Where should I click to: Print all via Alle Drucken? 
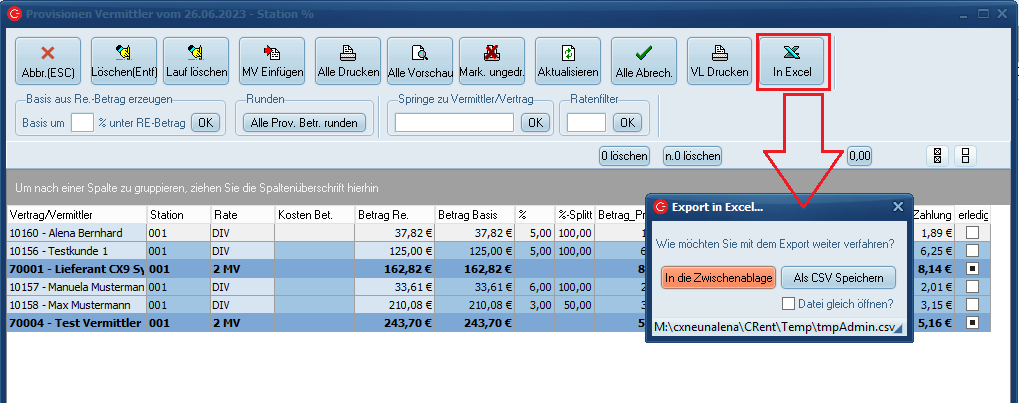(348, 62)
